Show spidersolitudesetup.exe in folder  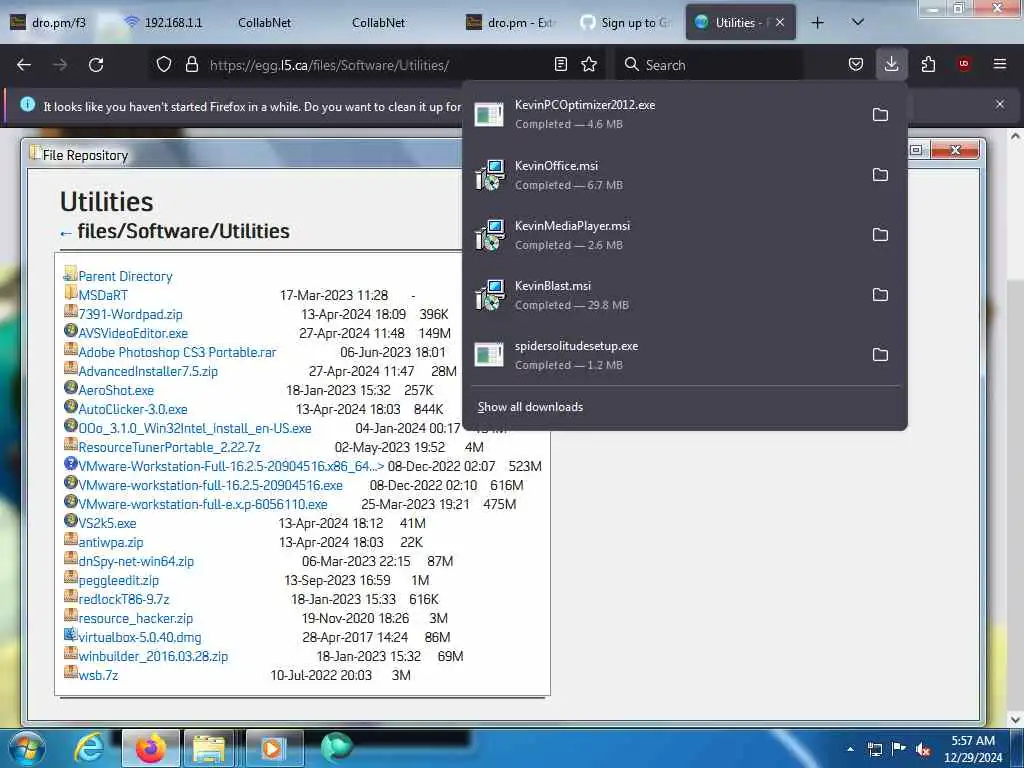coord(880,355)
